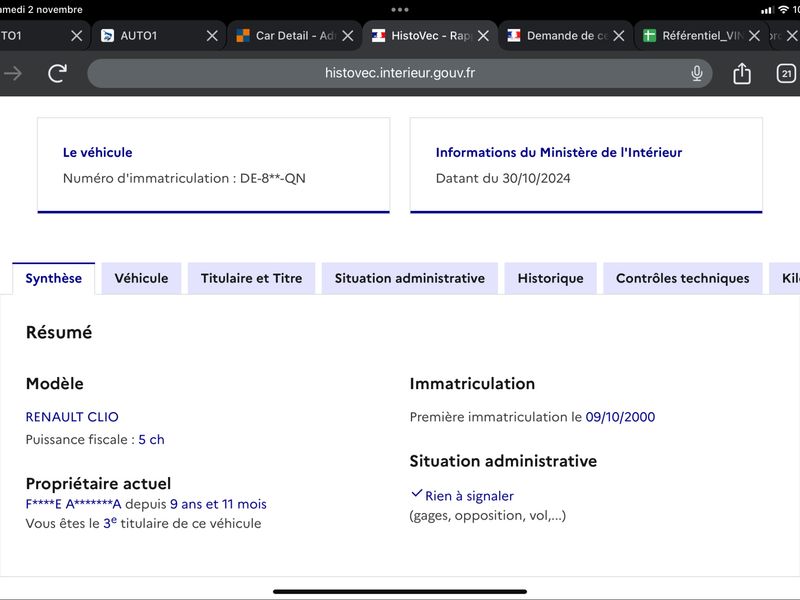The image size is (800, 600).
Task: Click the 3e titulaire de ce véhicule line
Action: tap(143, 523)
